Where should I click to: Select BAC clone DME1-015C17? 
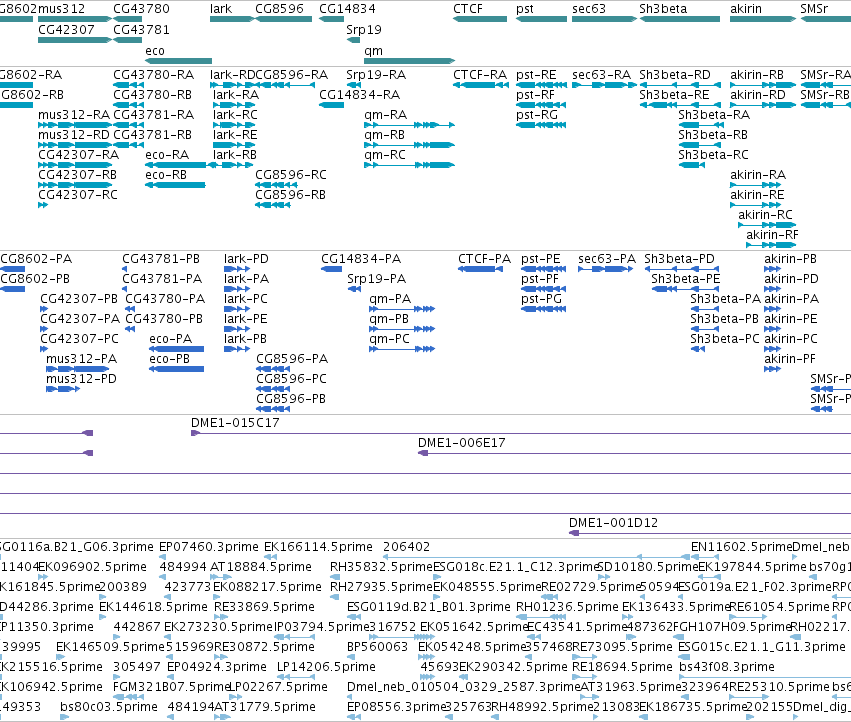235,422
